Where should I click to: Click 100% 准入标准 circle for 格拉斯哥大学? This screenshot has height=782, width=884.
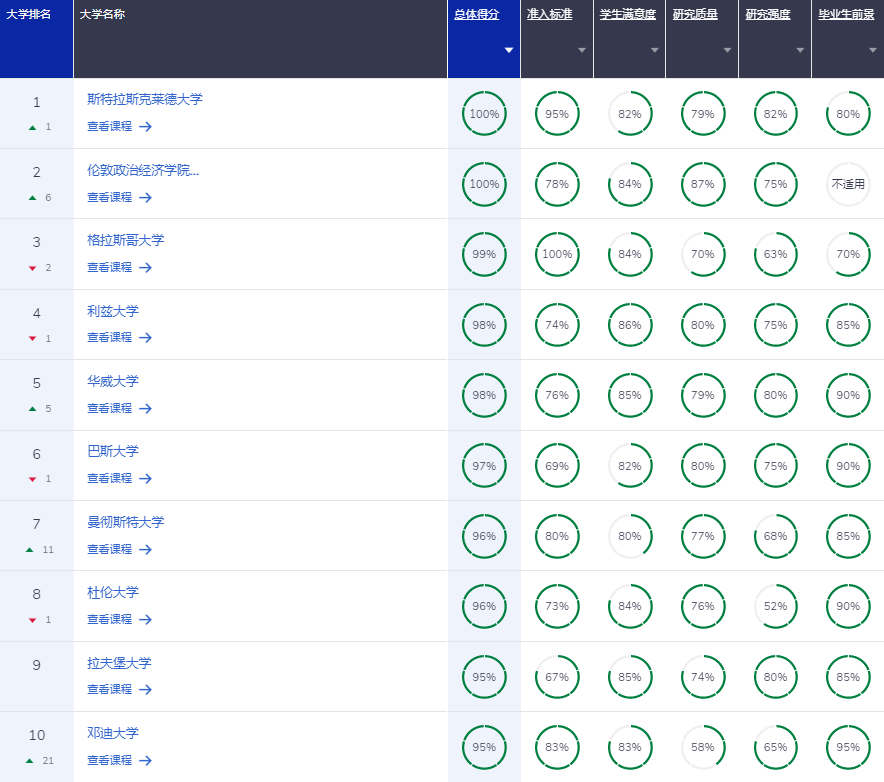click(557, 254)
